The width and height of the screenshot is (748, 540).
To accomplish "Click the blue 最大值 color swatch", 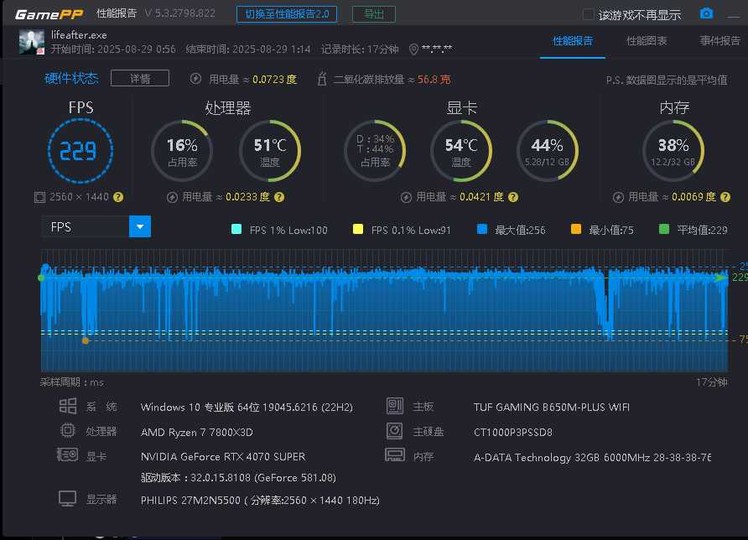I will click(x=481, y=229).
